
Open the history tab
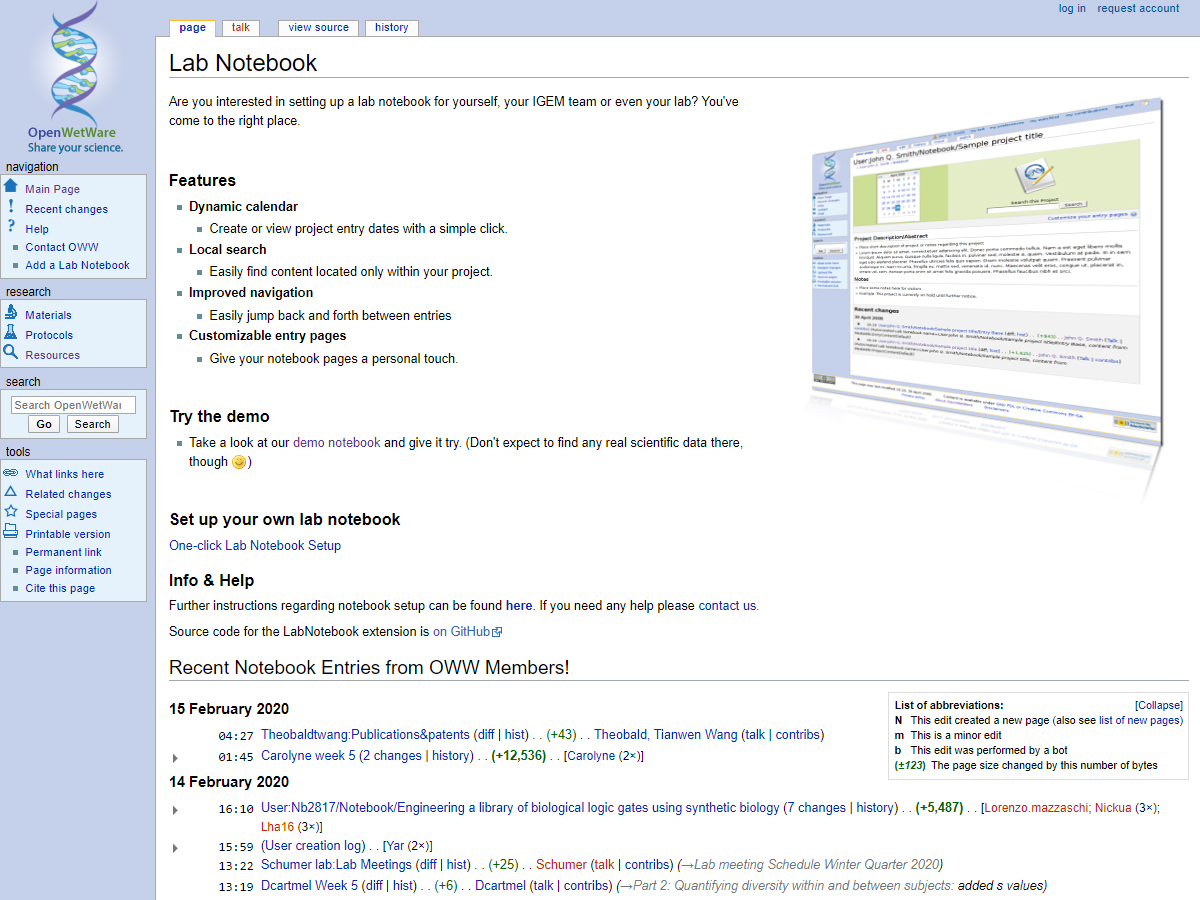click(391, 28)
